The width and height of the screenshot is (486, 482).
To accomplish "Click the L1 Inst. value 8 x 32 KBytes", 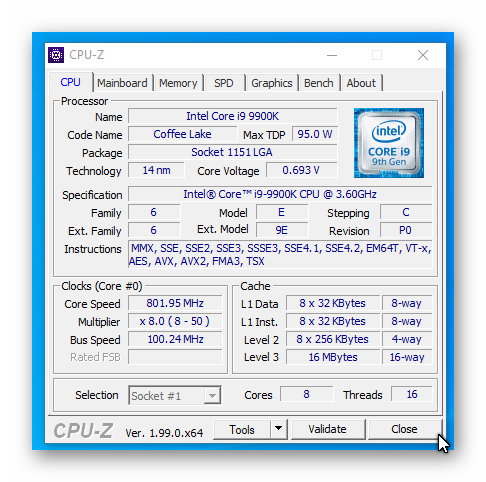I will tap(333, 321).
